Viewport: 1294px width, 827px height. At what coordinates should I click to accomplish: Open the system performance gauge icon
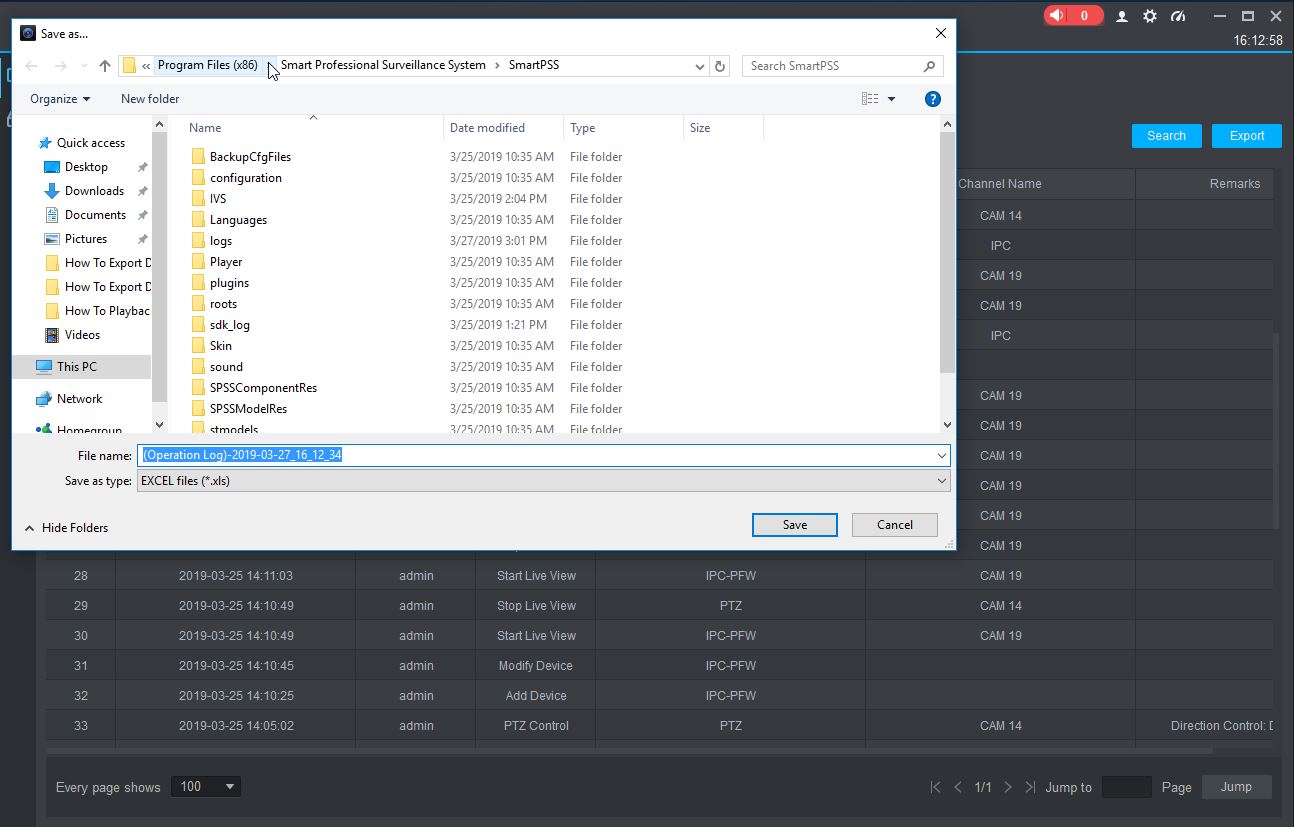coord(1178,16)
